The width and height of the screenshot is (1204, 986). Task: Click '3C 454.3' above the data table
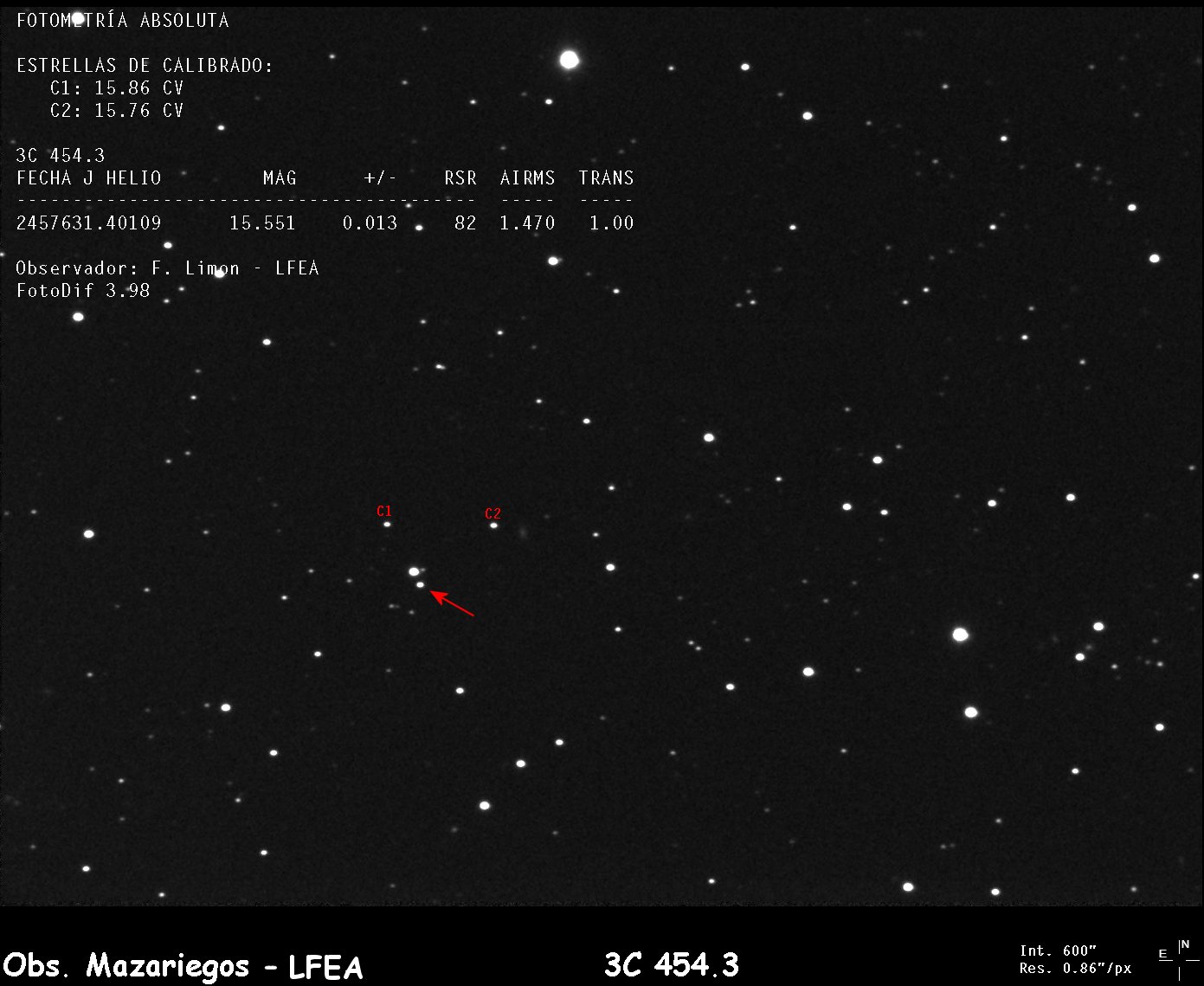tap(61, 156)
